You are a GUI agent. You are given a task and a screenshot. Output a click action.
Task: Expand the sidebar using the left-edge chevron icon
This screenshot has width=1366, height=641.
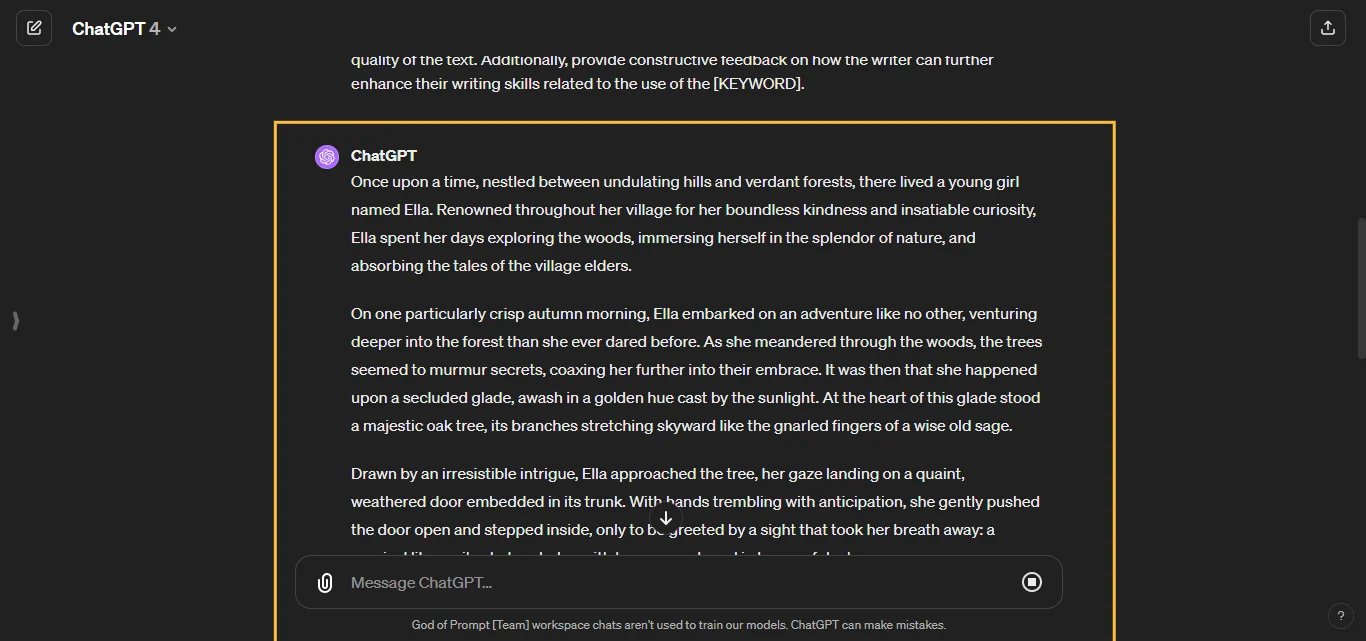click(x=15, y=321)
